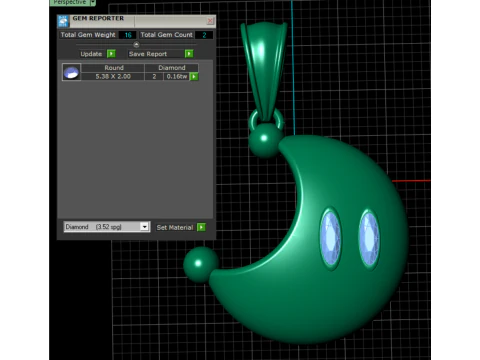Click the green arrow beside 0.16tw
Image resolution: width=480 pixels, height=360 pixels.
pyautogui.click(x=194, y=76)
